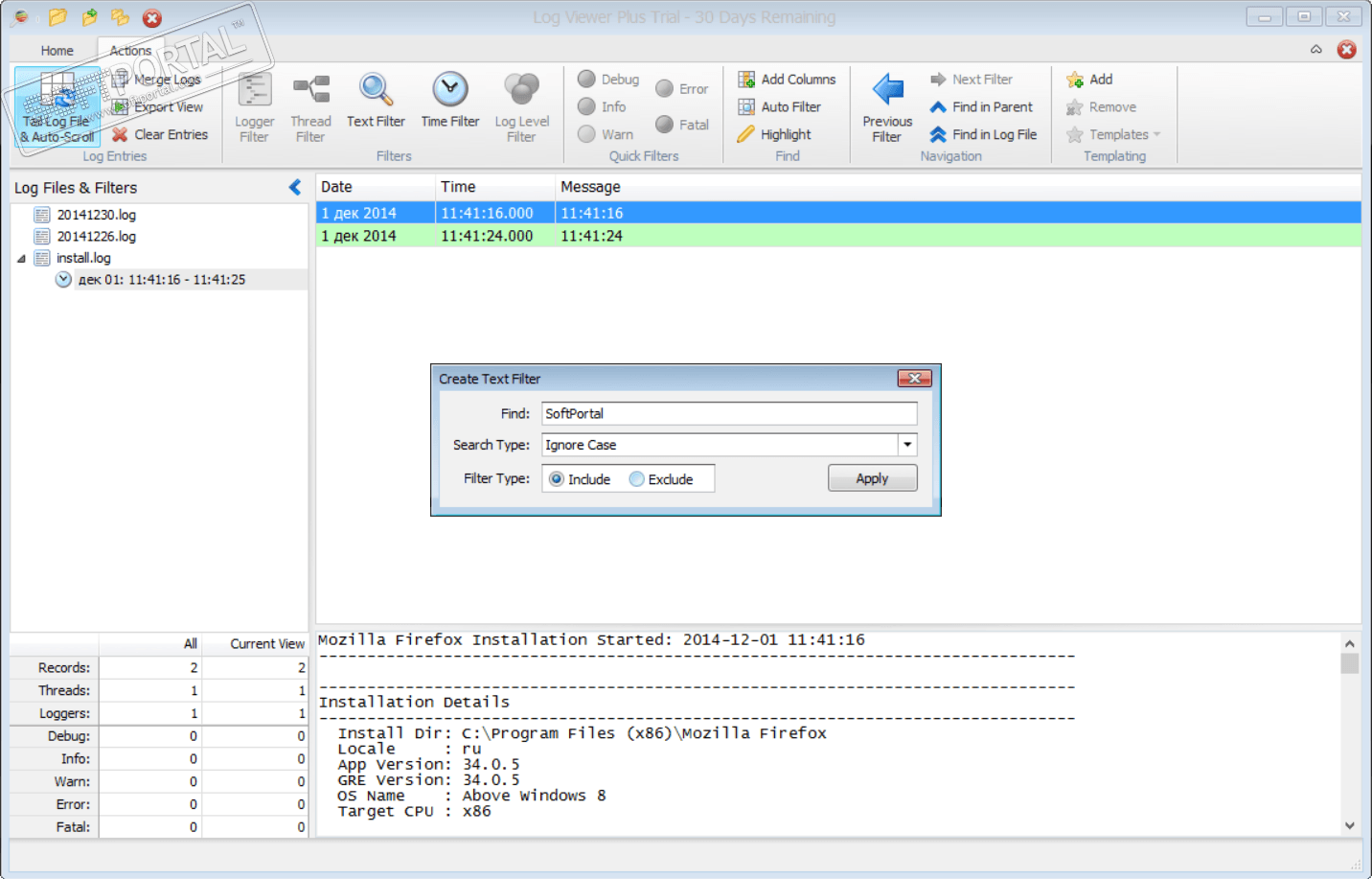This screenshot has height=879, width=1372.
Task: Toggle the Error quick filter
Action: [682, 89]
